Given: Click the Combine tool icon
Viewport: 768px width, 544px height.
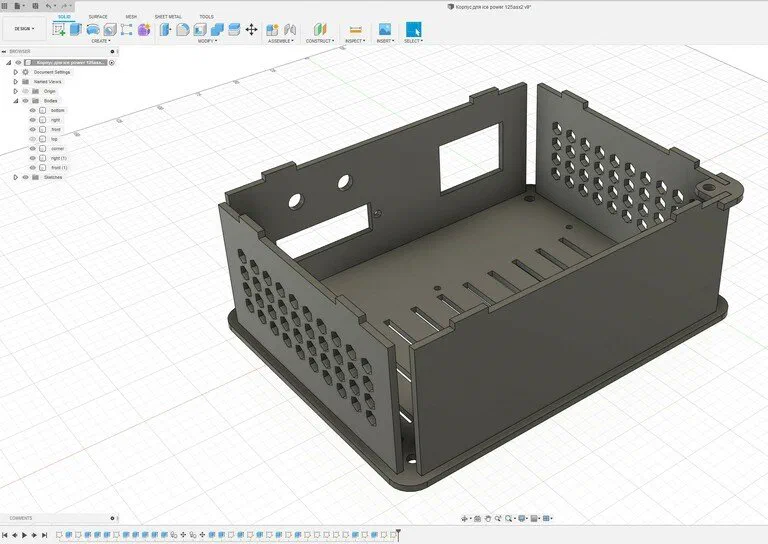Looking at the screenshot, I should pyautogui.click(x=217, y=29).
